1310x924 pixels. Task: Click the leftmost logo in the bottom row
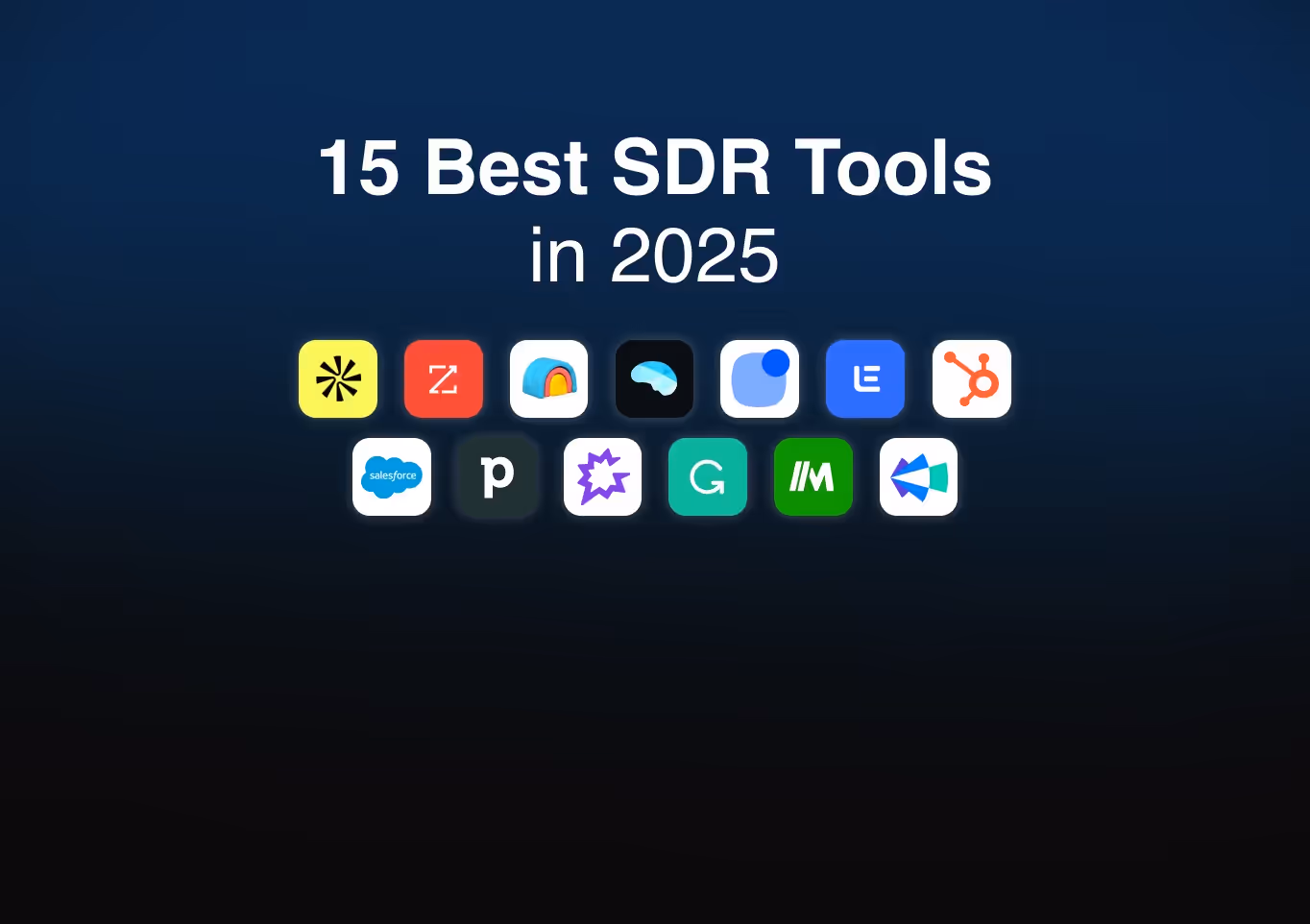[x=391, y=476]
